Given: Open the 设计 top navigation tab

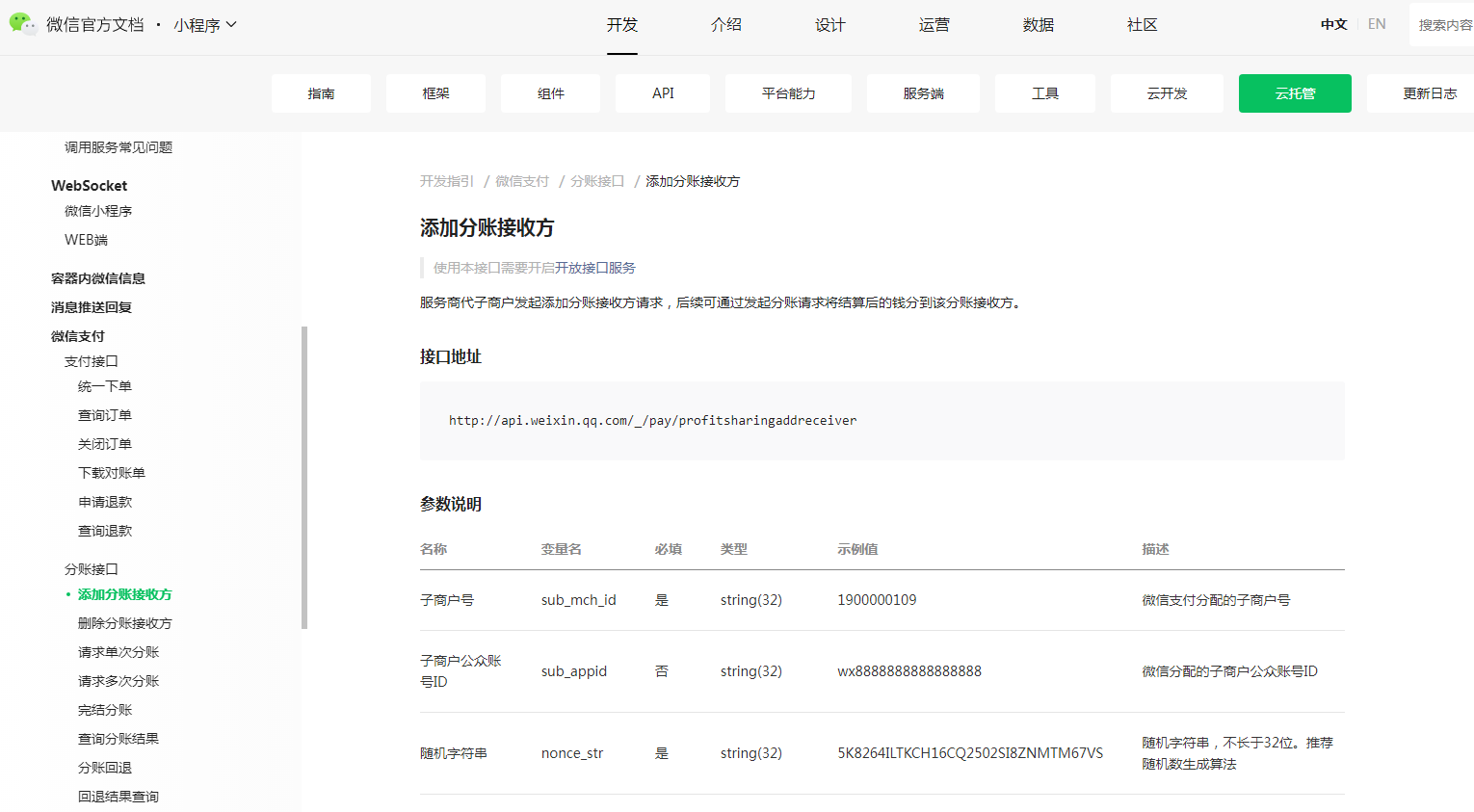Looking at the screenshot, I should [x=830, y=25].
